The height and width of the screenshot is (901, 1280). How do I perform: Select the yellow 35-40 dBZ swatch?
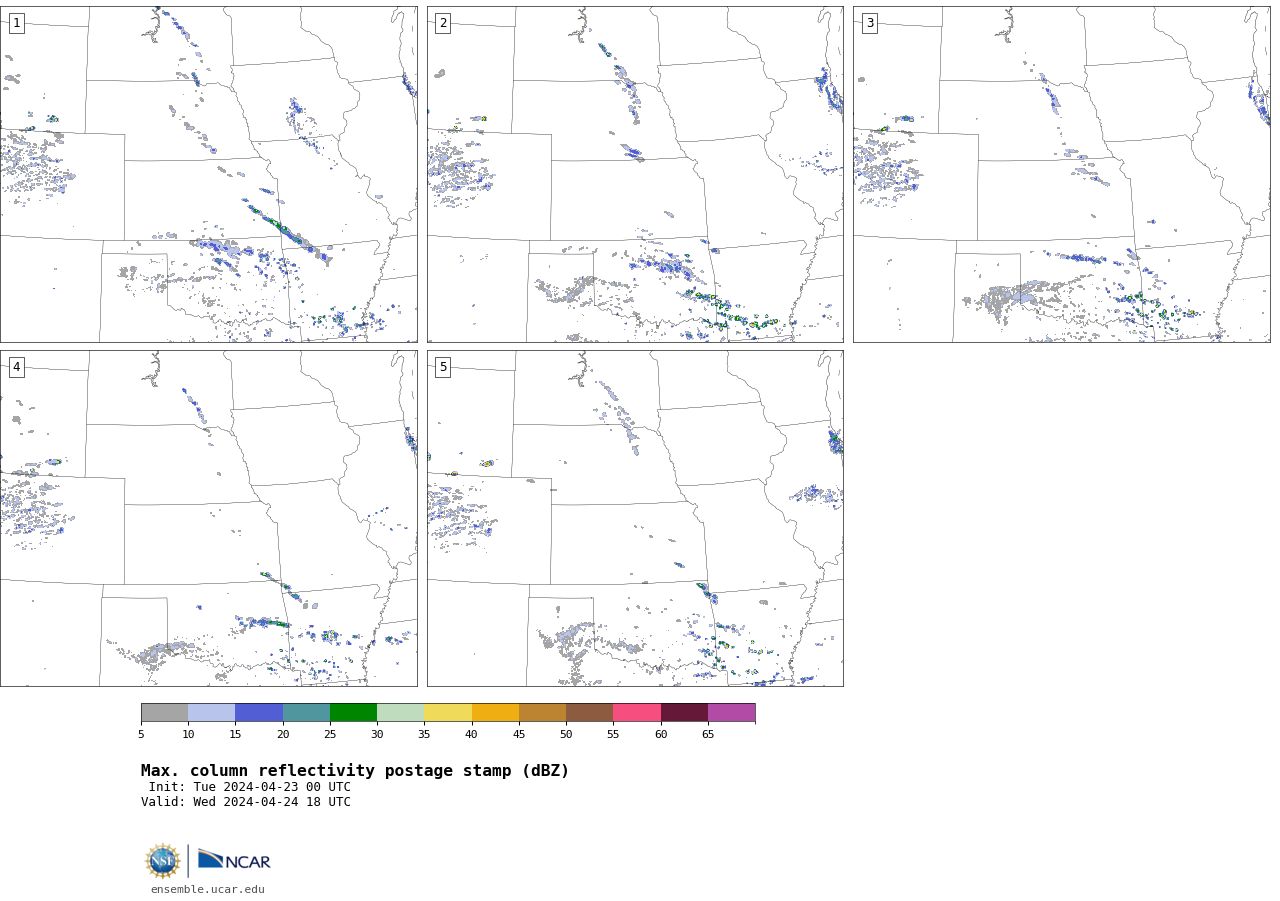click(x=448, y=712)
